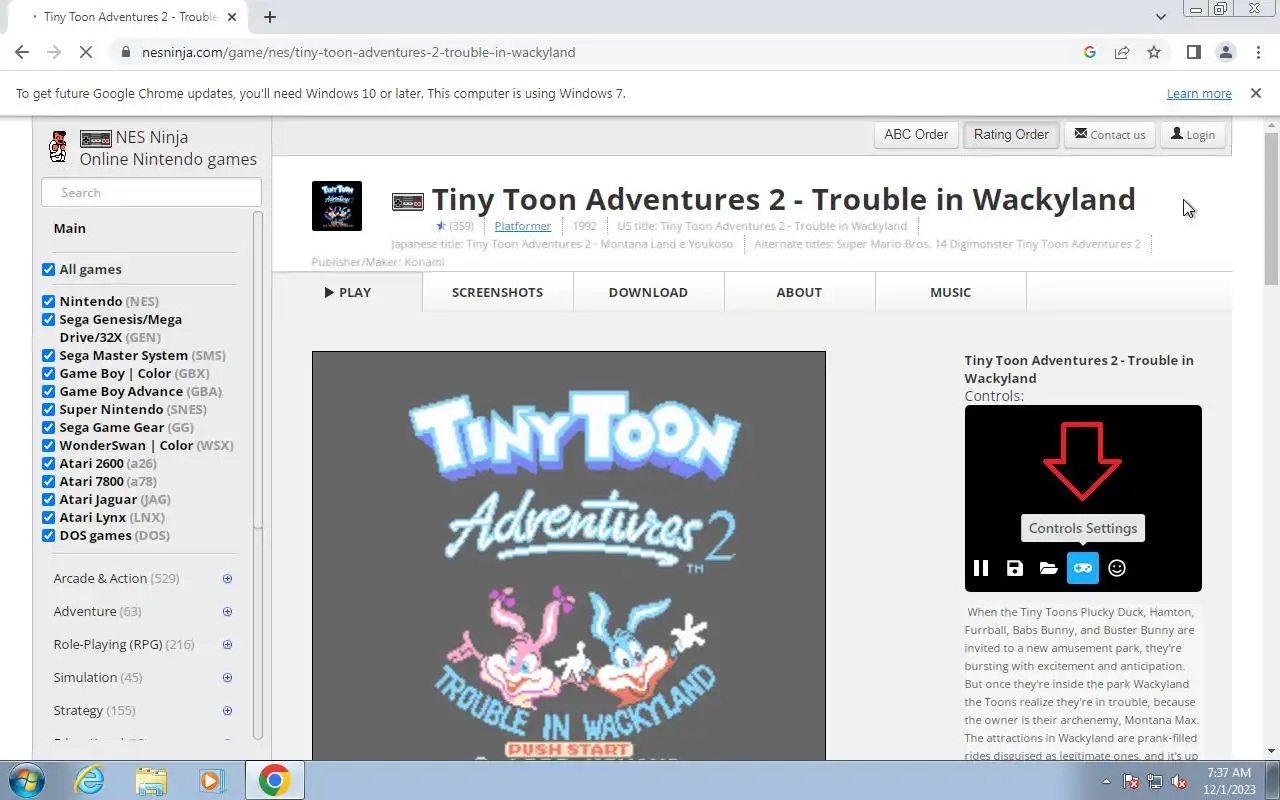The width and height of the screenshot is (1280, 800).
Task: Expand Role-Playing (RPG) category
Action: pyautogui.click(x=227, y=645)
